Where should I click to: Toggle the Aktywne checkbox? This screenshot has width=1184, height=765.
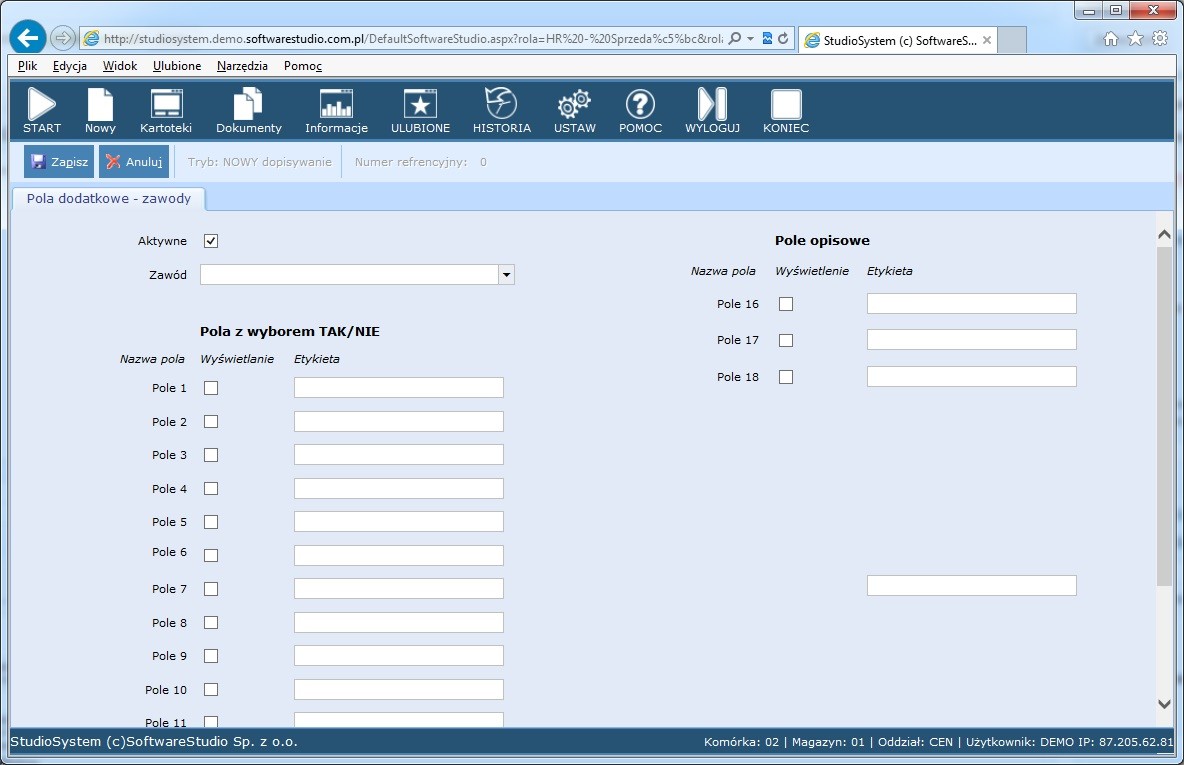(211, 241)
